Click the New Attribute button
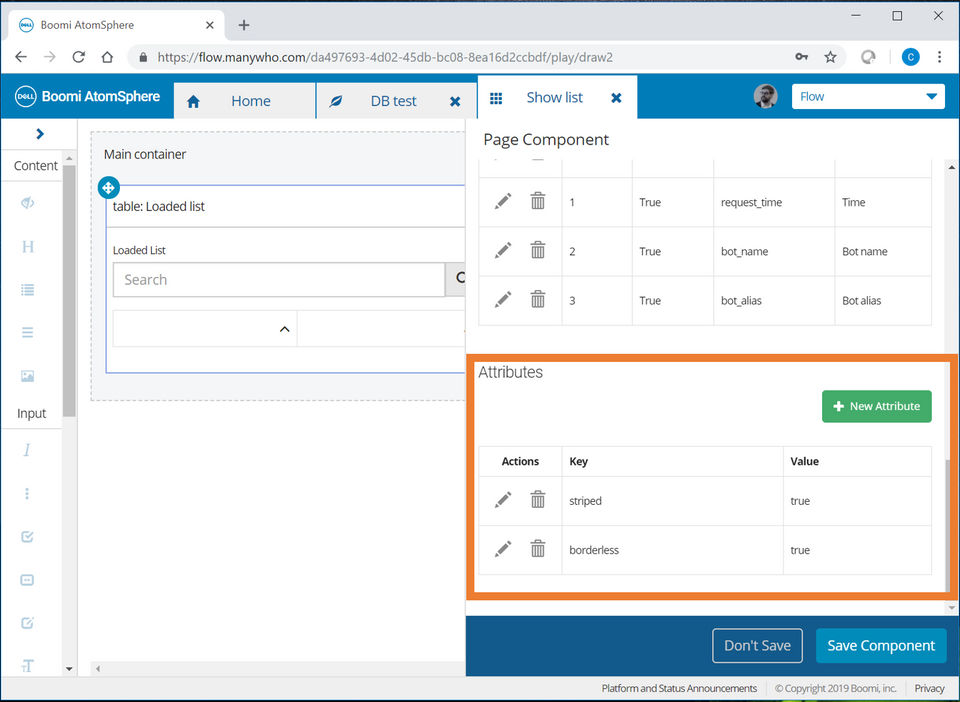The image size is (960, 702). [x=877, y=406]
